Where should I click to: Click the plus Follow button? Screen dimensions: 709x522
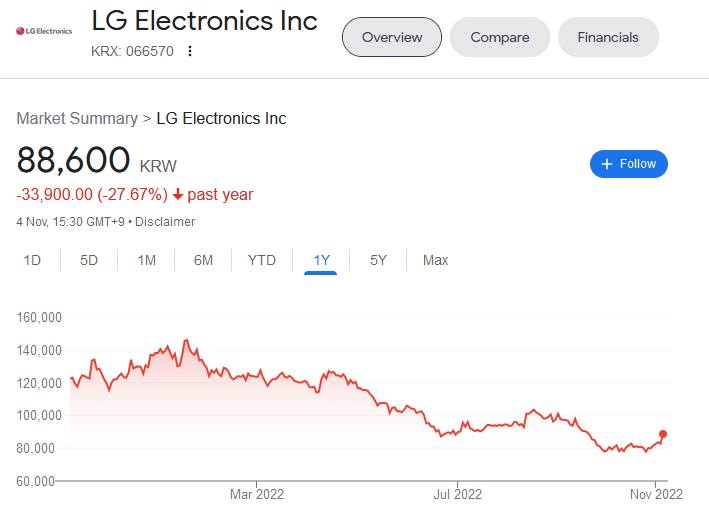(x=629, y=164)
